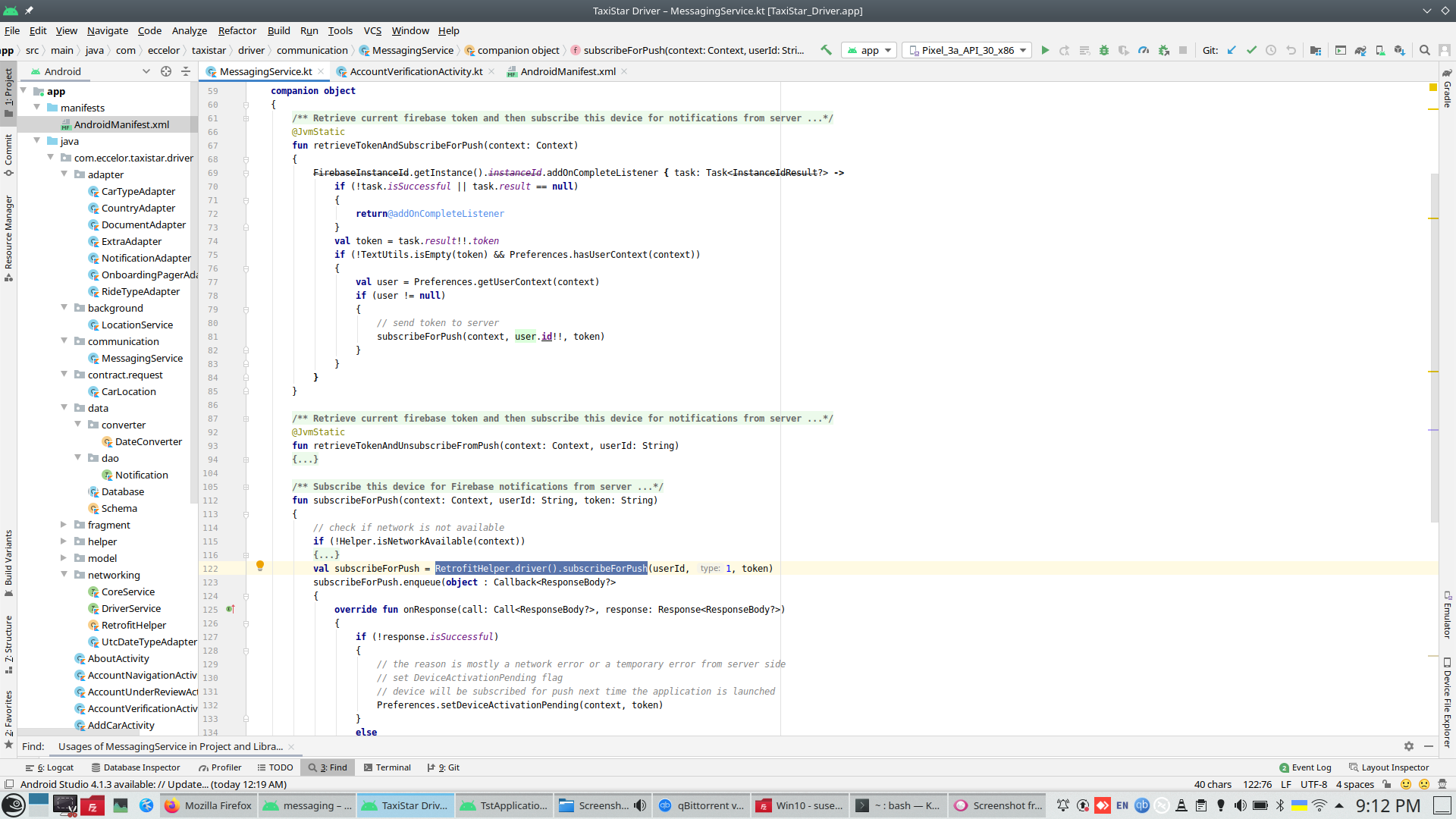Click Git commit checkmark icon
The width and height of the screenshot is (1456, 819).
[1251, 50]
